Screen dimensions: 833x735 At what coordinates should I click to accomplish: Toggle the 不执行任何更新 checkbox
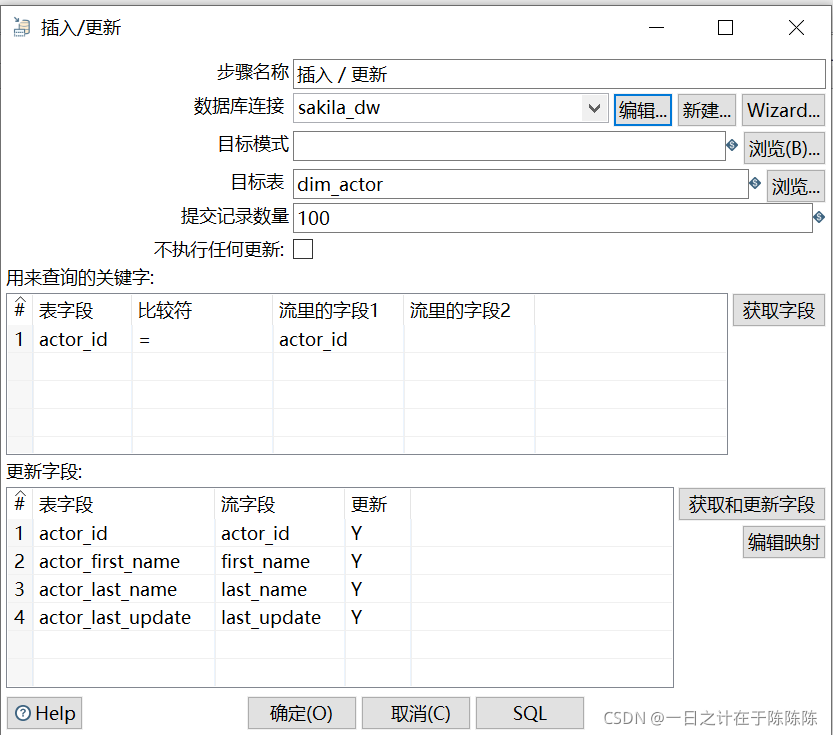point(303,249)
